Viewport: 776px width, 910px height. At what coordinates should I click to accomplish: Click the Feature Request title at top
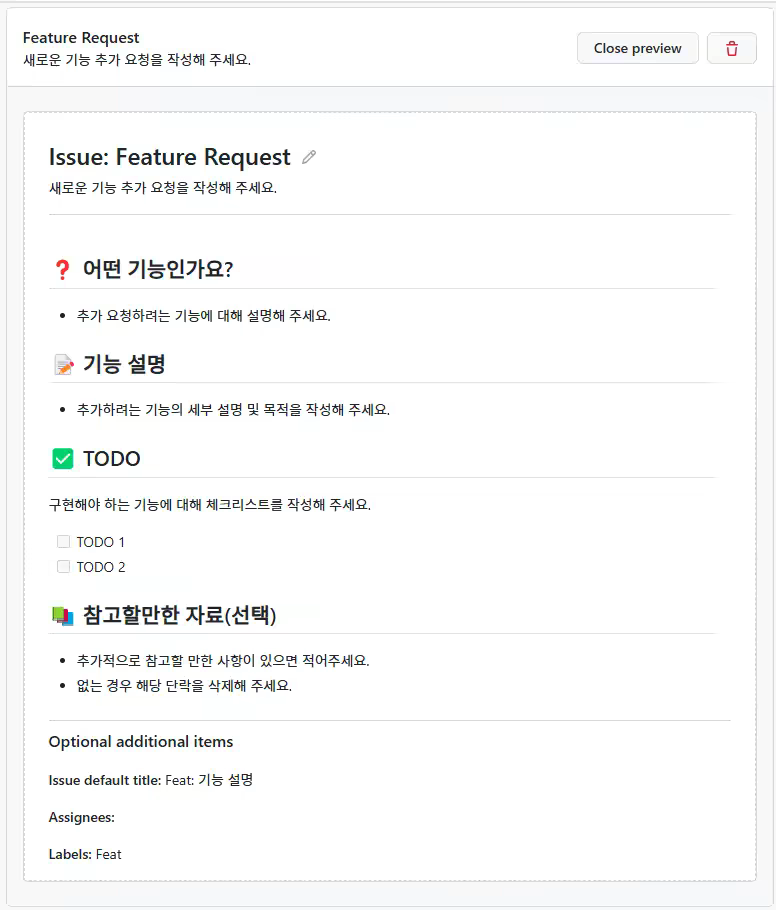click(81, 37)
